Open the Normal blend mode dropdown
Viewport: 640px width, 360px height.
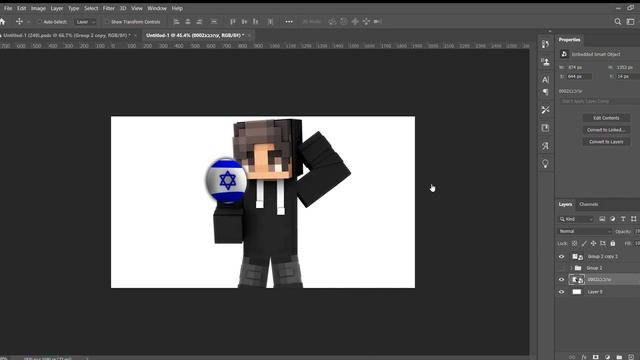coord(584,231)
